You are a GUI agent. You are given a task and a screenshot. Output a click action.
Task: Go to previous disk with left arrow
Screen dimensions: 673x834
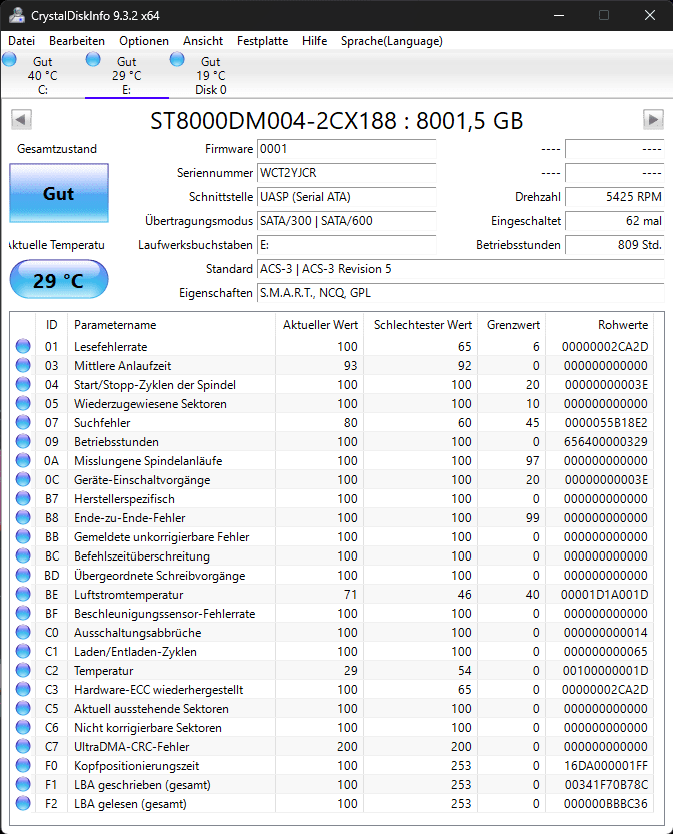coord(21,119)
